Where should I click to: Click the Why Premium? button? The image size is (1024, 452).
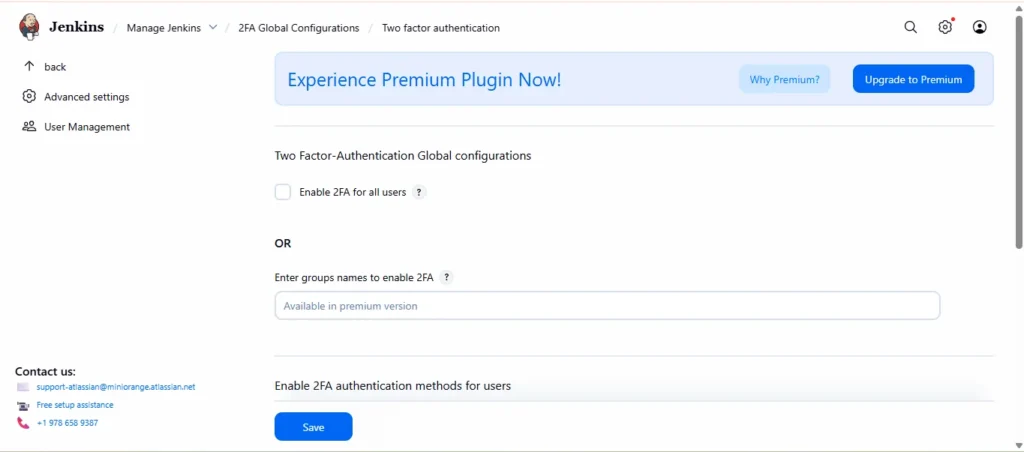784,79
